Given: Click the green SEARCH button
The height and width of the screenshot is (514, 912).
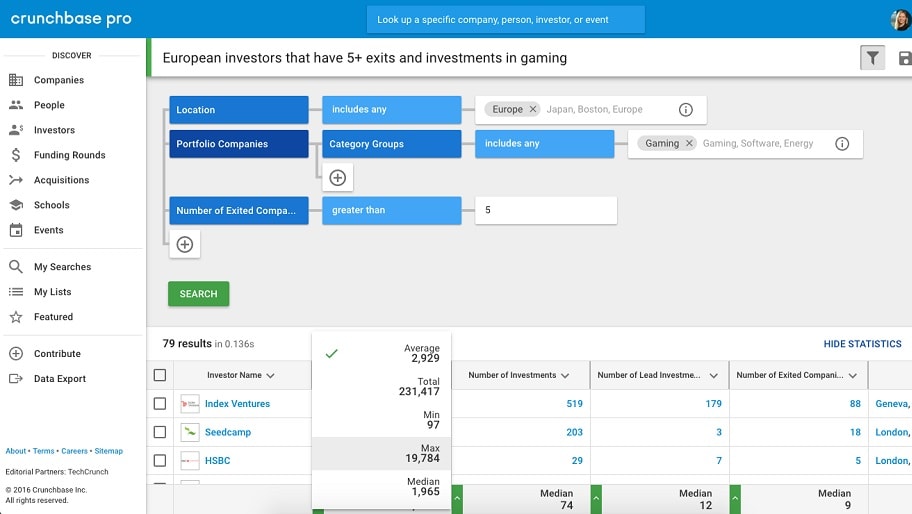Looking at the screenshot, I should click(x=198, y=294).
